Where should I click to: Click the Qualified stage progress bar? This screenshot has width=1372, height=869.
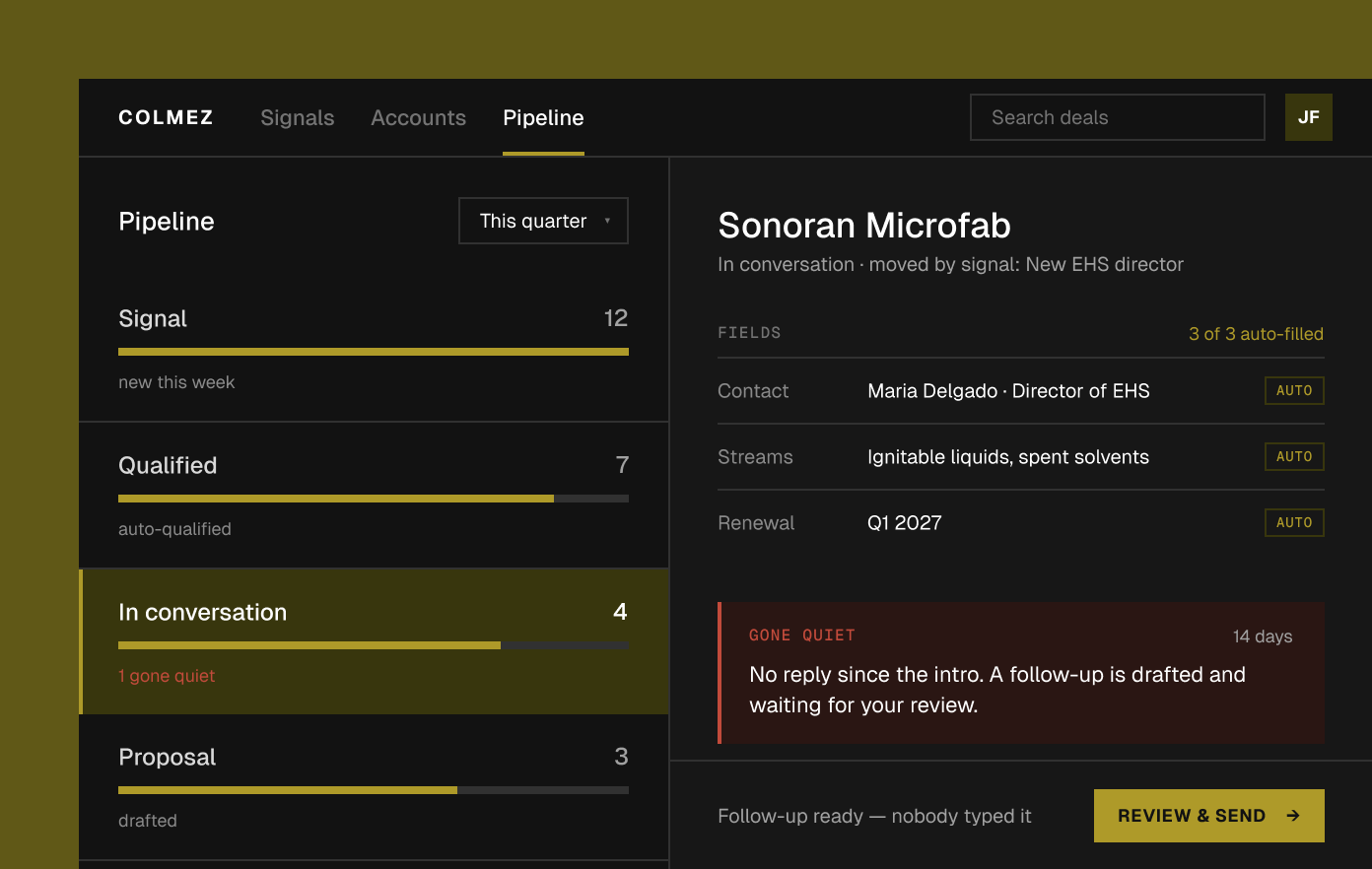[374, 499]
